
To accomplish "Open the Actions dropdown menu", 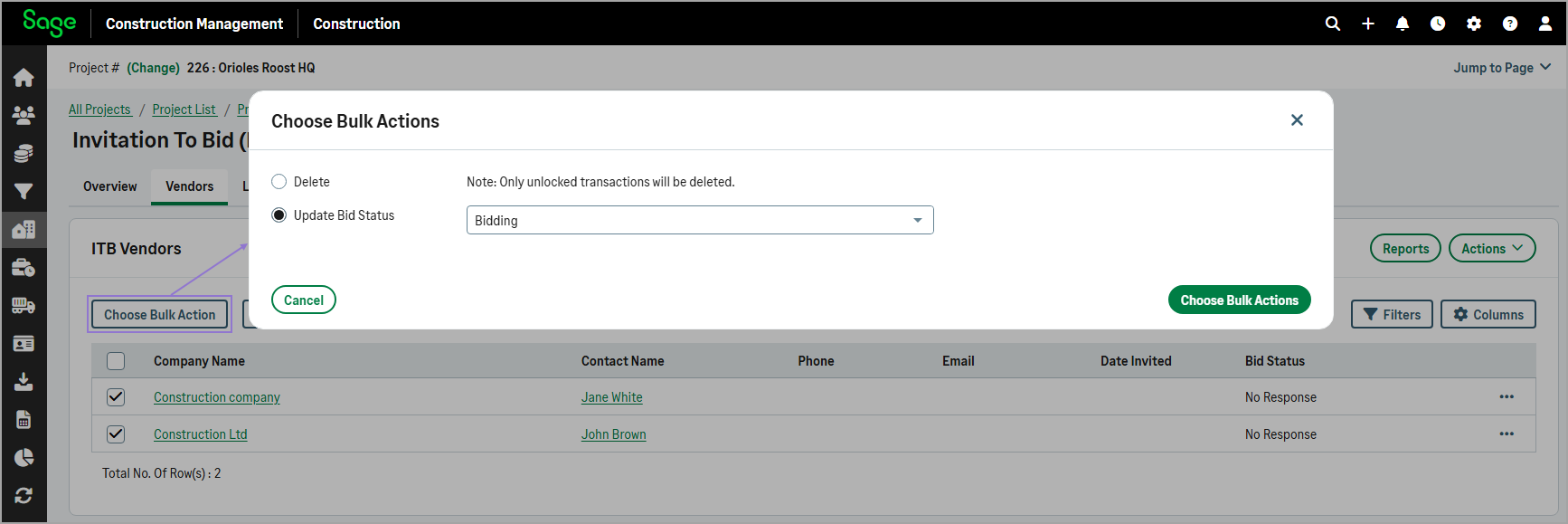I will coord(1491,249).
